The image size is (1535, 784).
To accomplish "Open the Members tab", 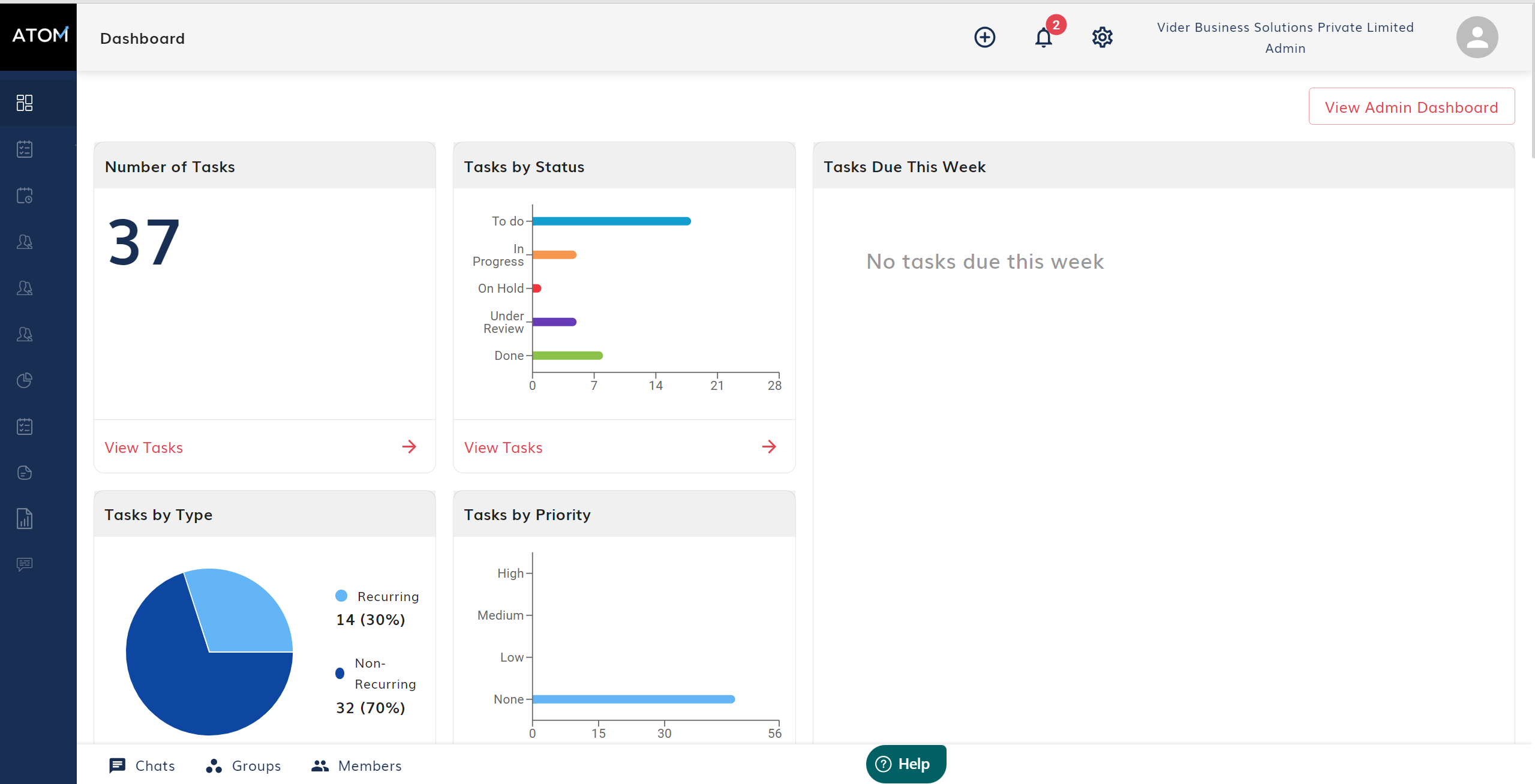I will pyautogui.click(x=357, y=765).
